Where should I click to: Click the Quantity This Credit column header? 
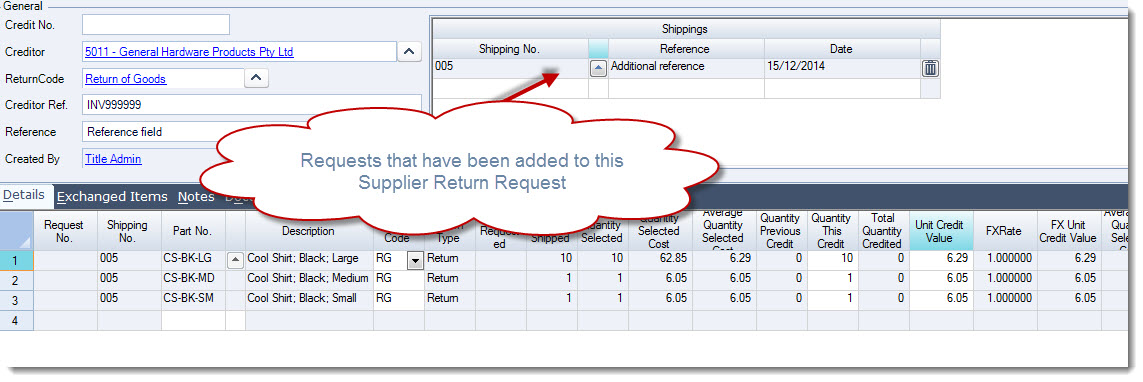832,230
